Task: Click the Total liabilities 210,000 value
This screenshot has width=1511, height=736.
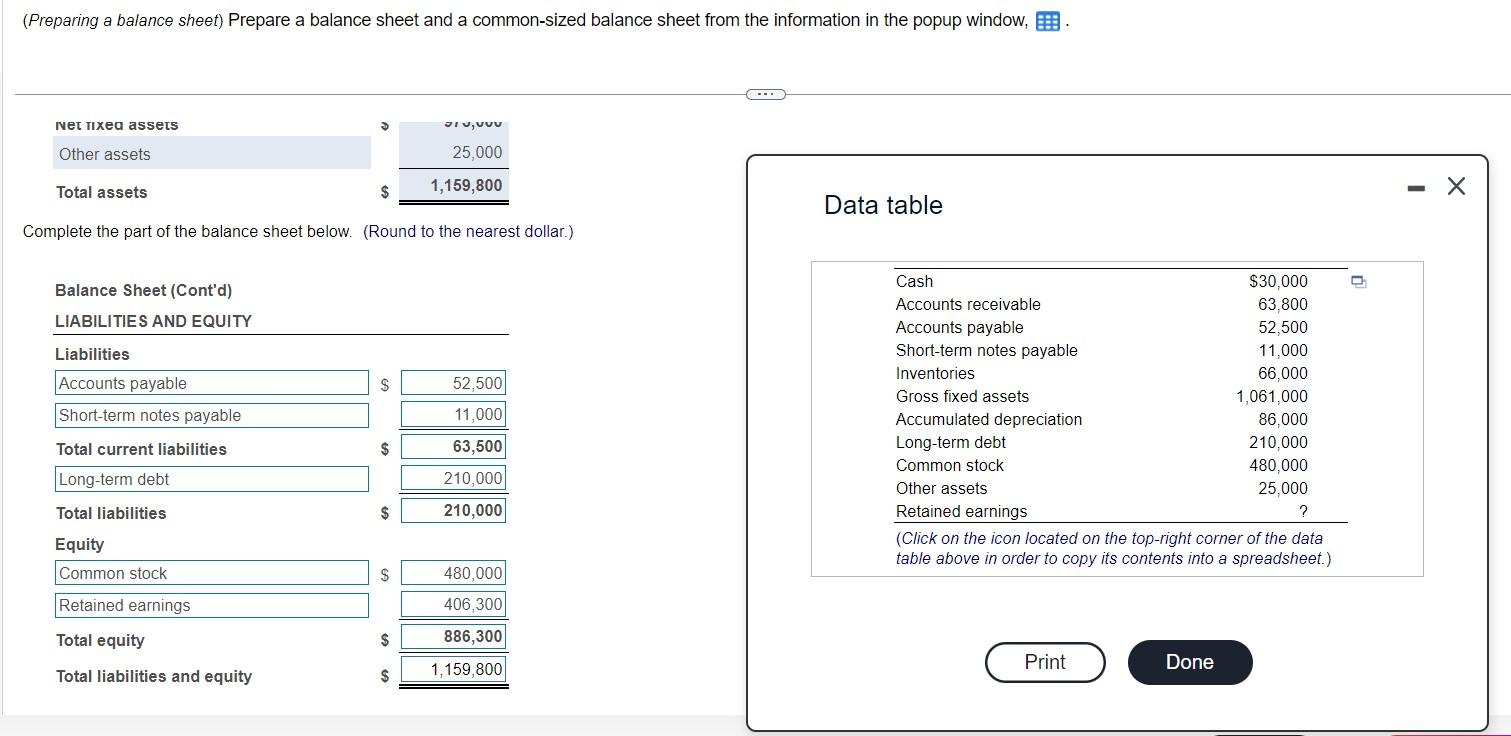Action: point(453,510)
